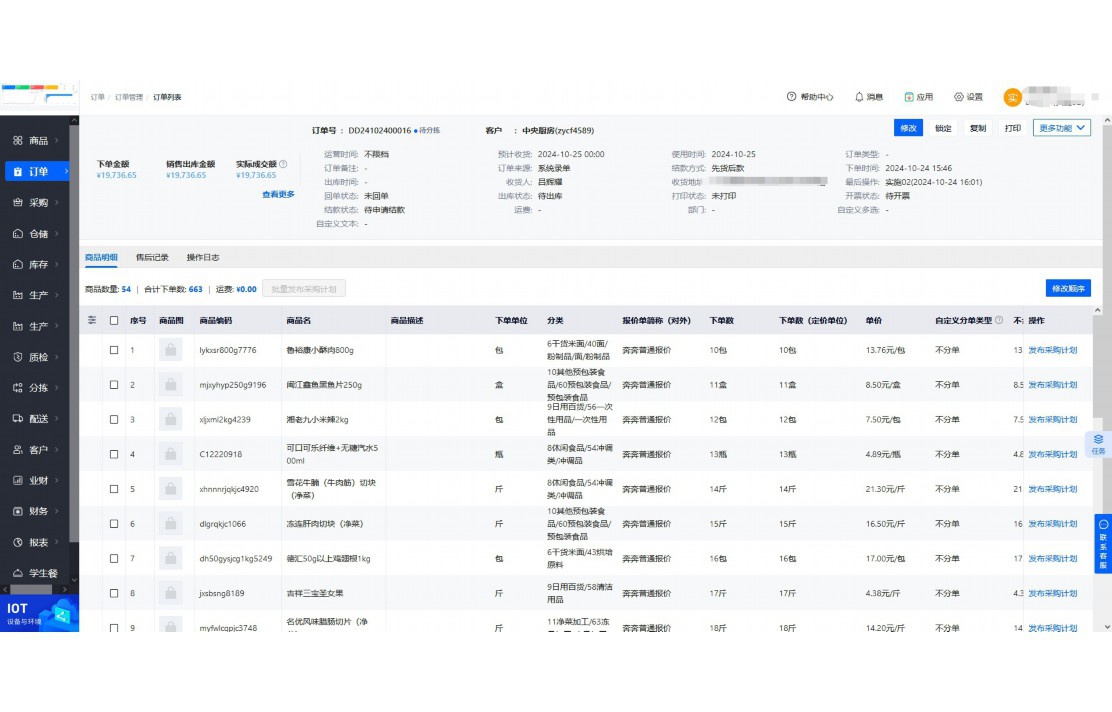Viewport: 1112px width, 712px height.
Task: Expand the 采购 sidebar menu
Action: 38,202
